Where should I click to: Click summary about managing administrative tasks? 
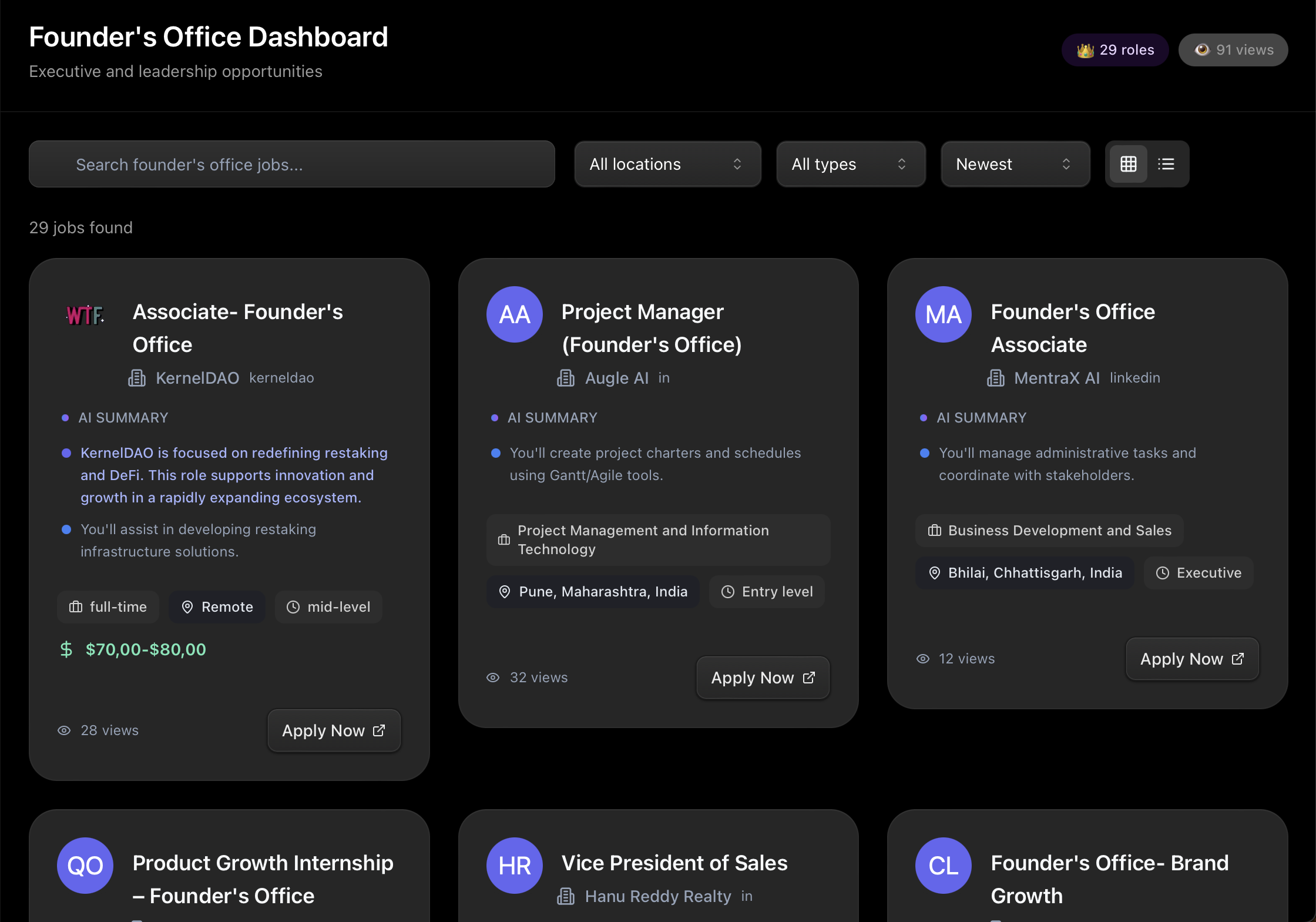[x=1067, y=464]
